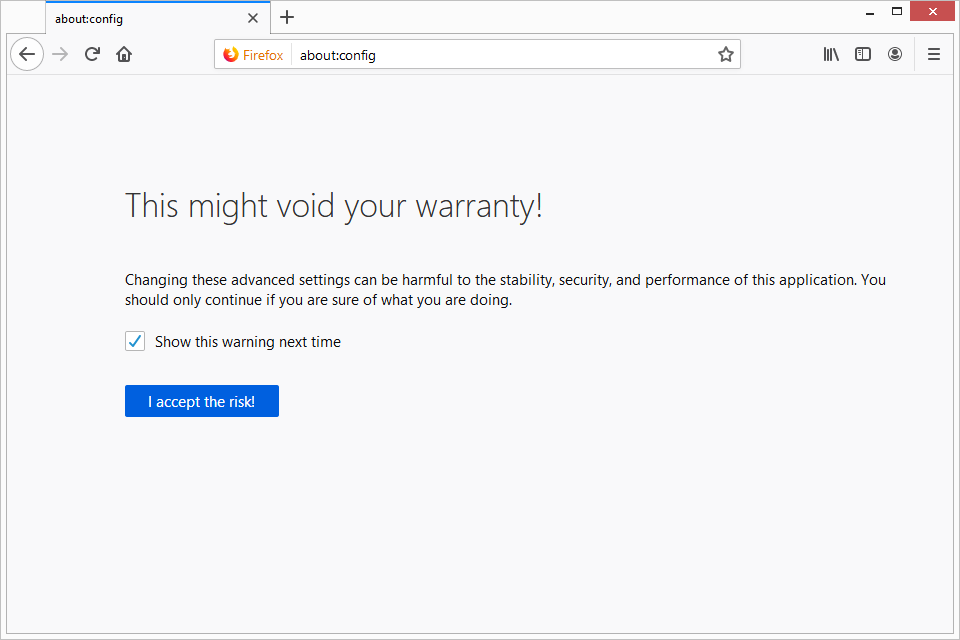This screenshot has width=960, height=640.
Task: Click the forward arrow navigation button
Action: click(x=60, y=55)
